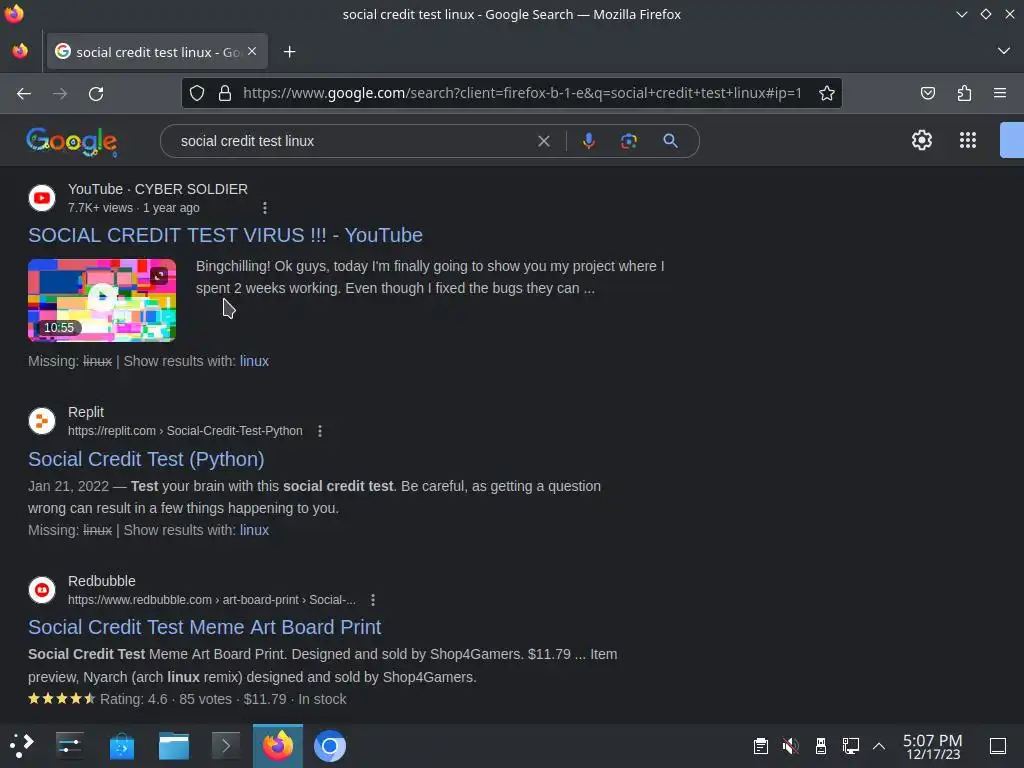This screenshot has height=768, width=1024.
Task: Open the removable devices tray icon
Action: tap(821, 746)
